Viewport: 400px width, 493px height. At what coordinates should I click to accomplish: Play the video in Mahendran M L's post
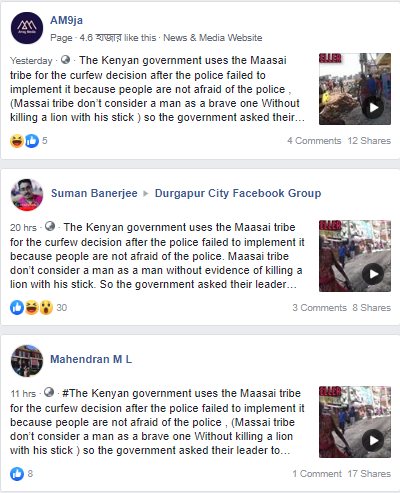(373, 440)
